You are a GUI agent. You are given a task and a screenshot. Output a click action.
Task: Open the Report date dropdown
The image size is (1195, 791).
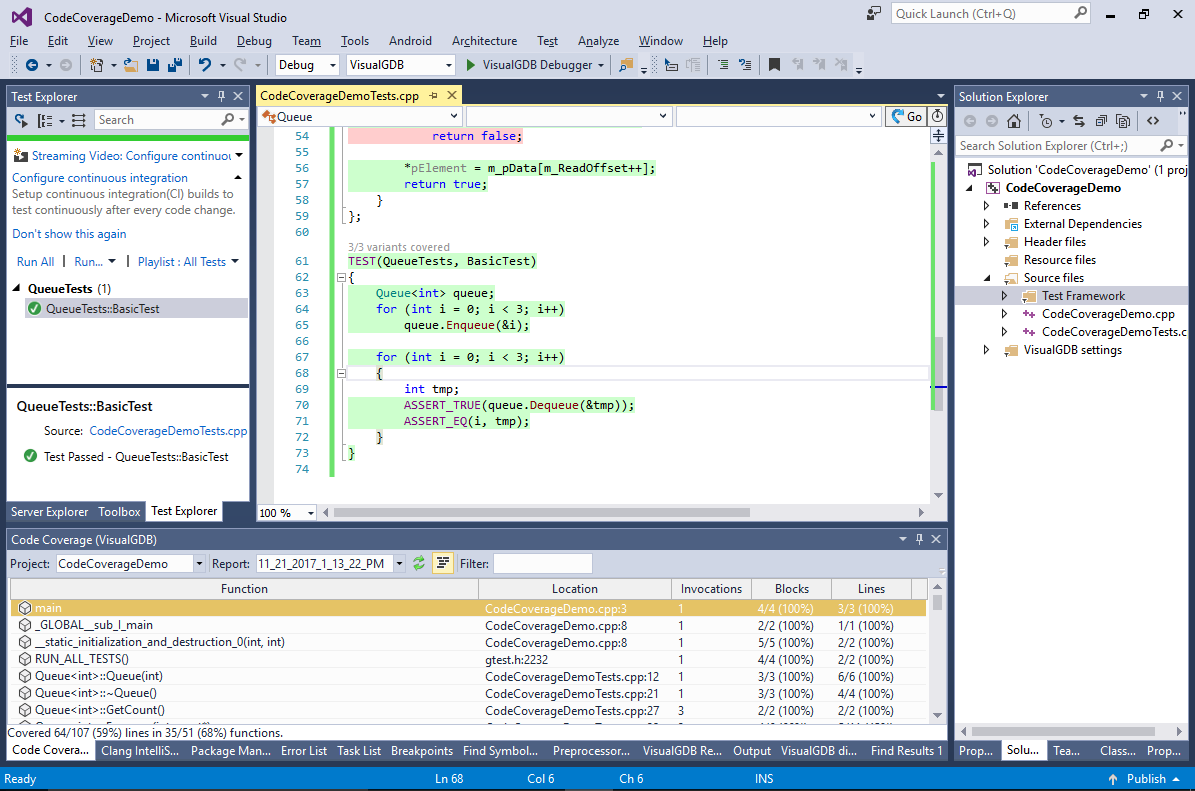pos(400,564)
